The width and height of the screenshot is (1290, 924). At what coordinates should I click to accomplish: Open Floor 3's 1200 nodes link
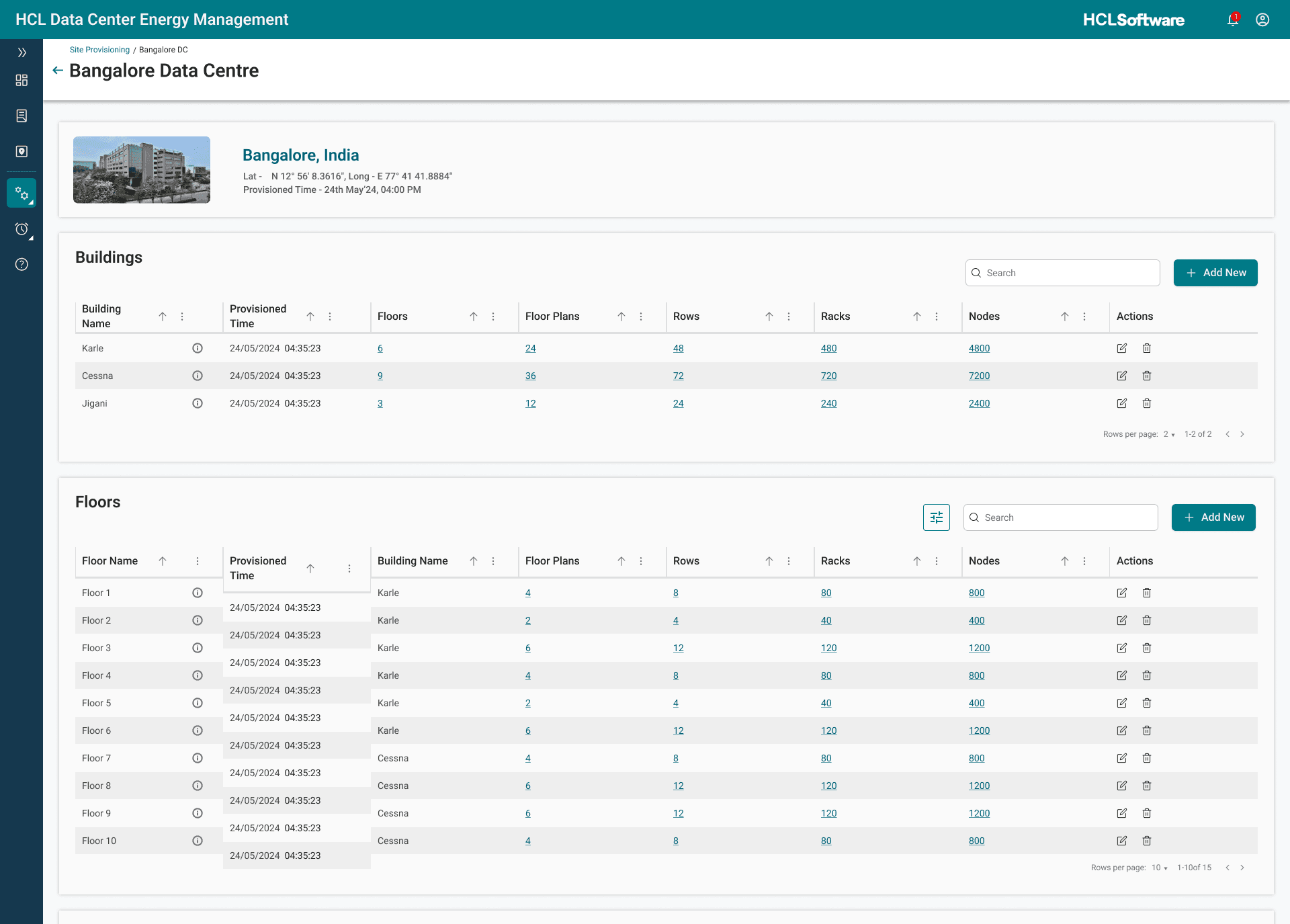979,648
